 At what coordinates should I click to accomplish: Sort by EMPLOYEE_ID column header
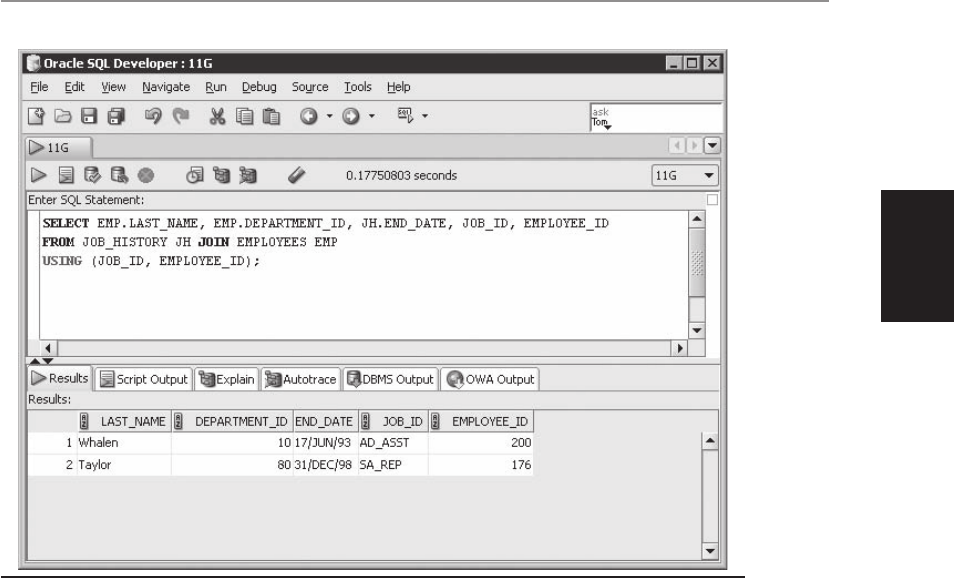(x=481, y=421)
